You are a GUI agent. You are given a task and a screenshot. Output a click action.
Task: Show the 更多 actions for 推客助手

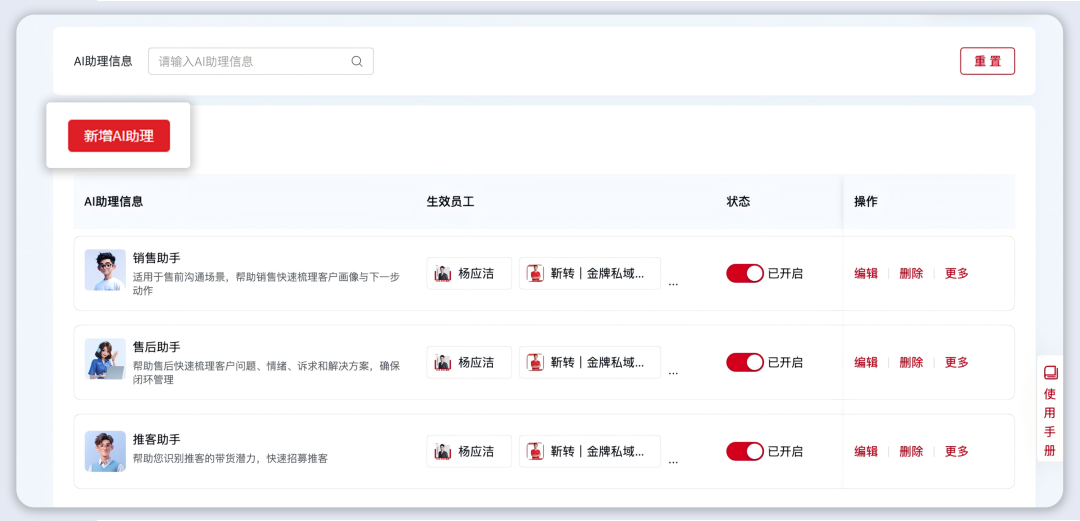tap(956, 451)
